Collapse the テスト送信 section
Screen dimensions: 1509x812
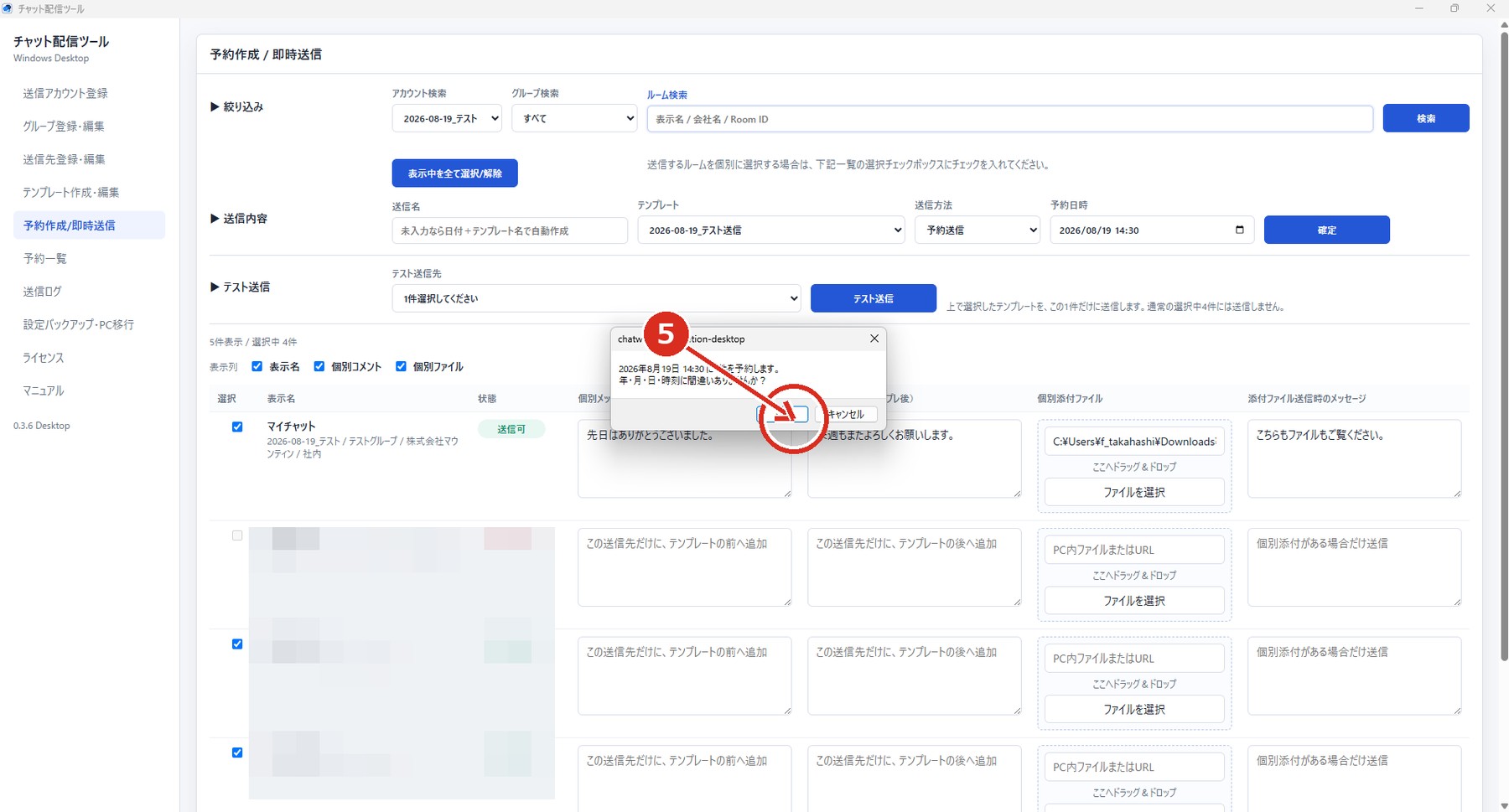coord(240,287)
